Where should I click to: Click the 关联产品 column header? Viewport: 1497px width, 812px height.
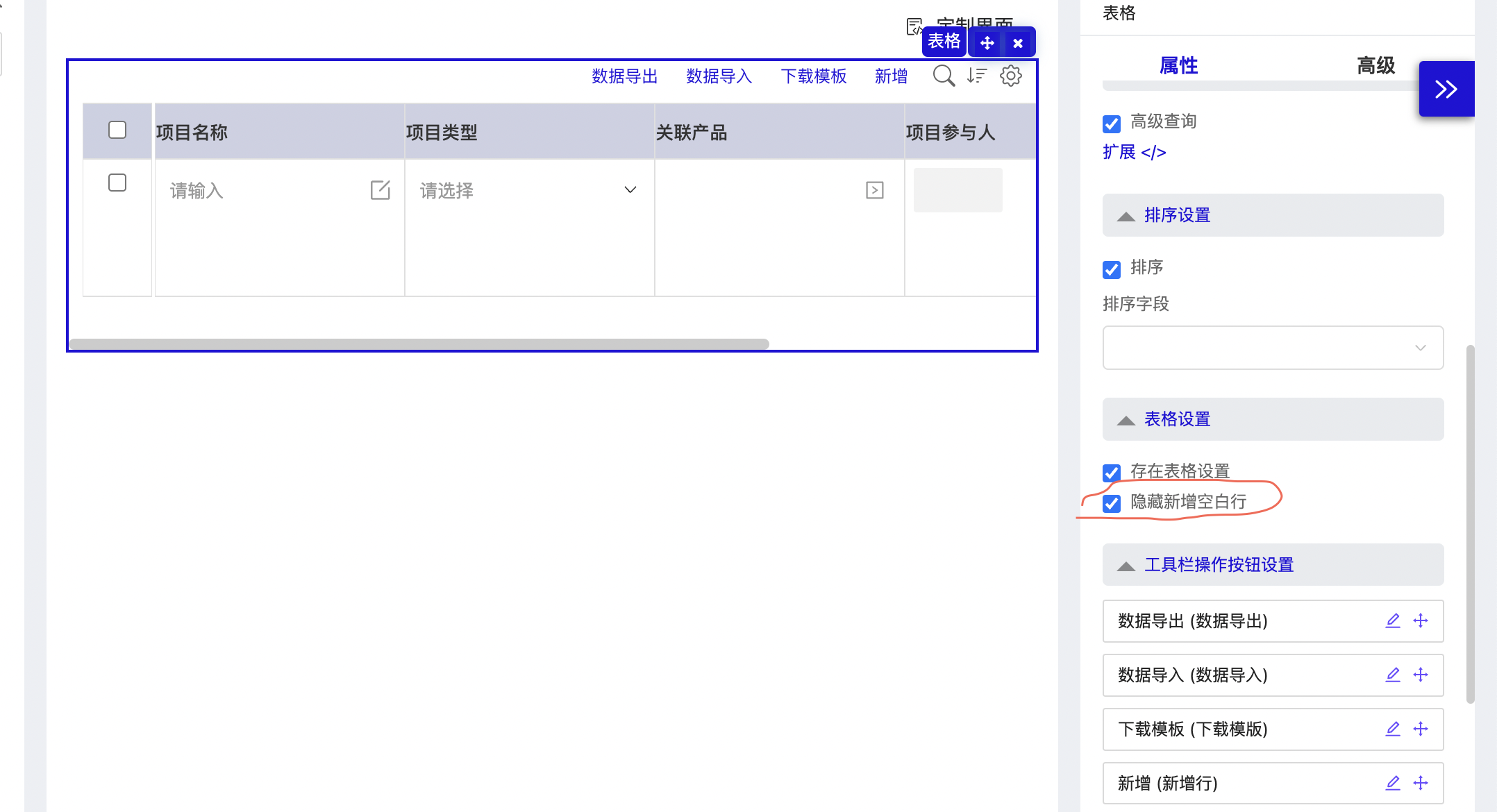point(779,132)
